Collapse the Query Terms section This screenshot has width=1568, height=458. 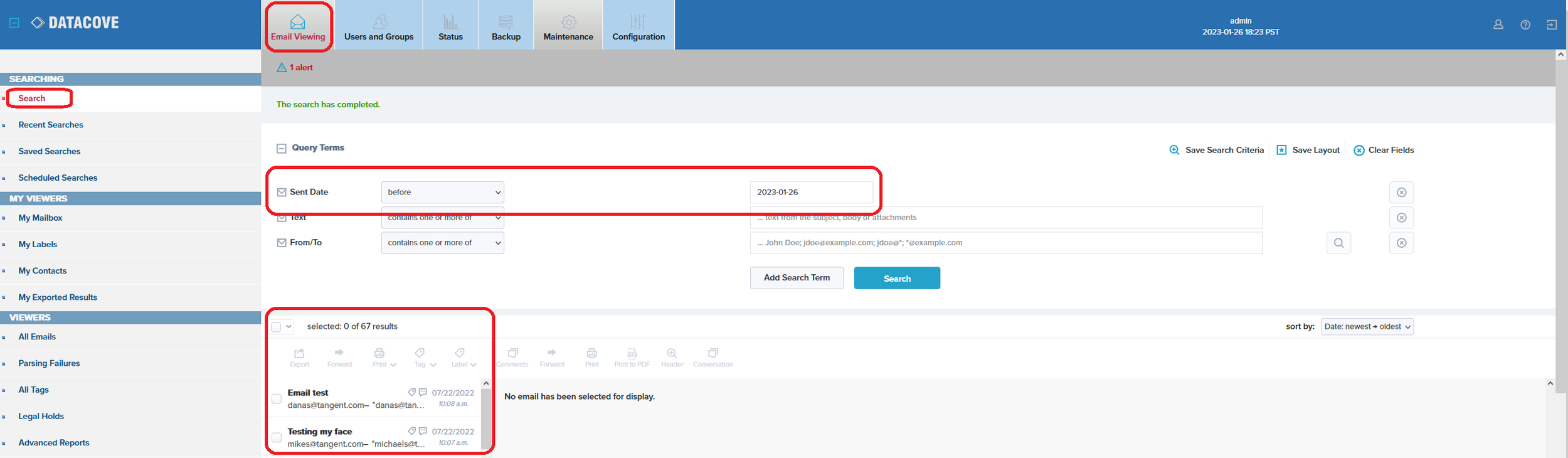tap(282, 149)
